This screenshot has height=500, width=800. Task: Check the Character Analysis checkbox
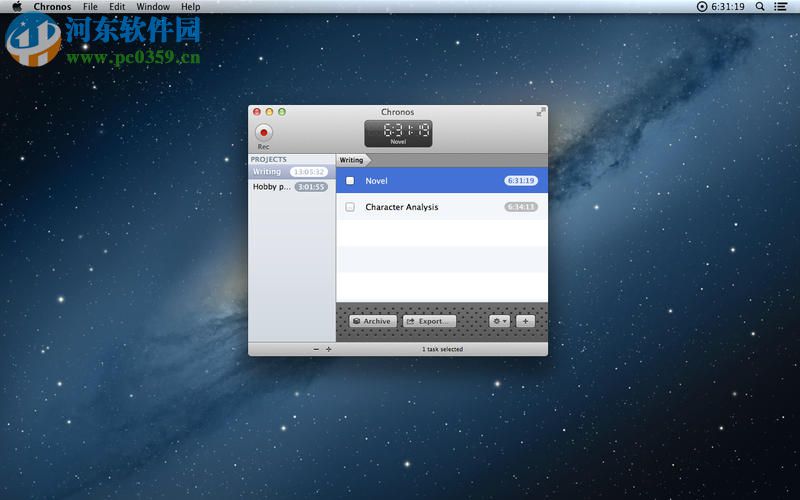coord(350,207)
